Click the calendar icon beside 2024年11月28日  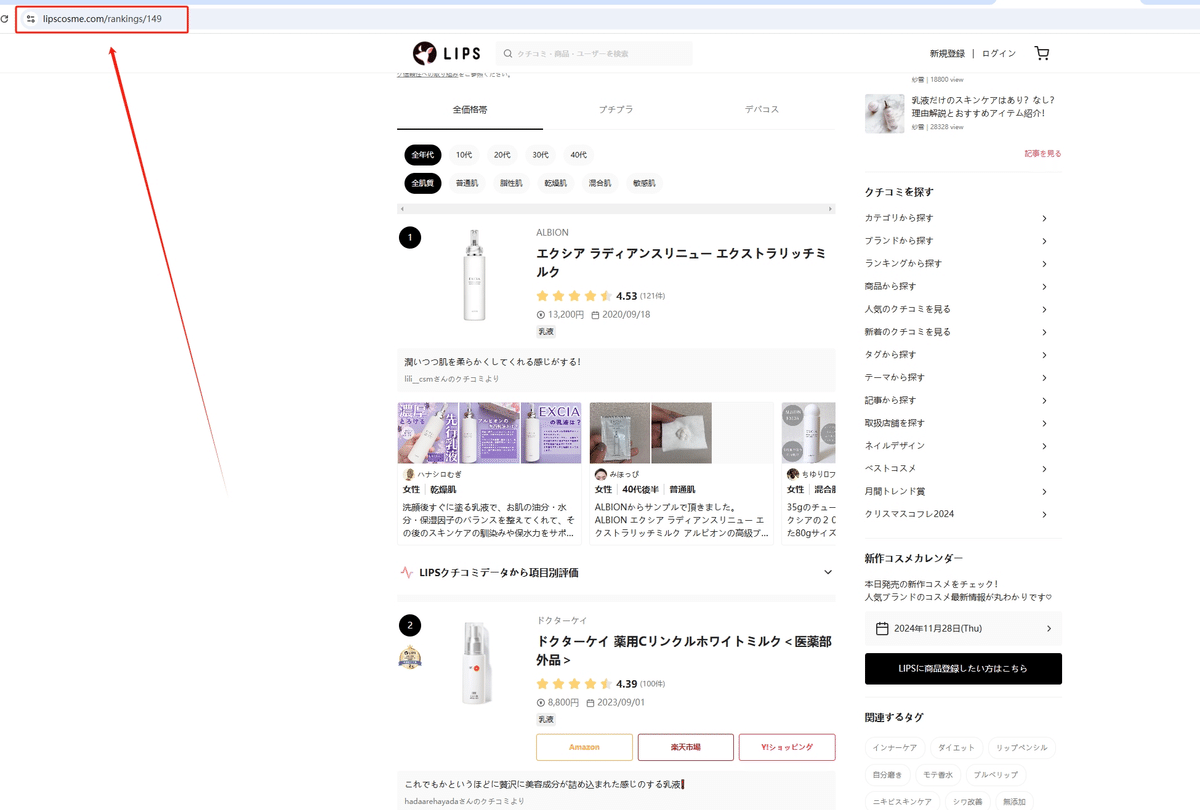point(882,628)
